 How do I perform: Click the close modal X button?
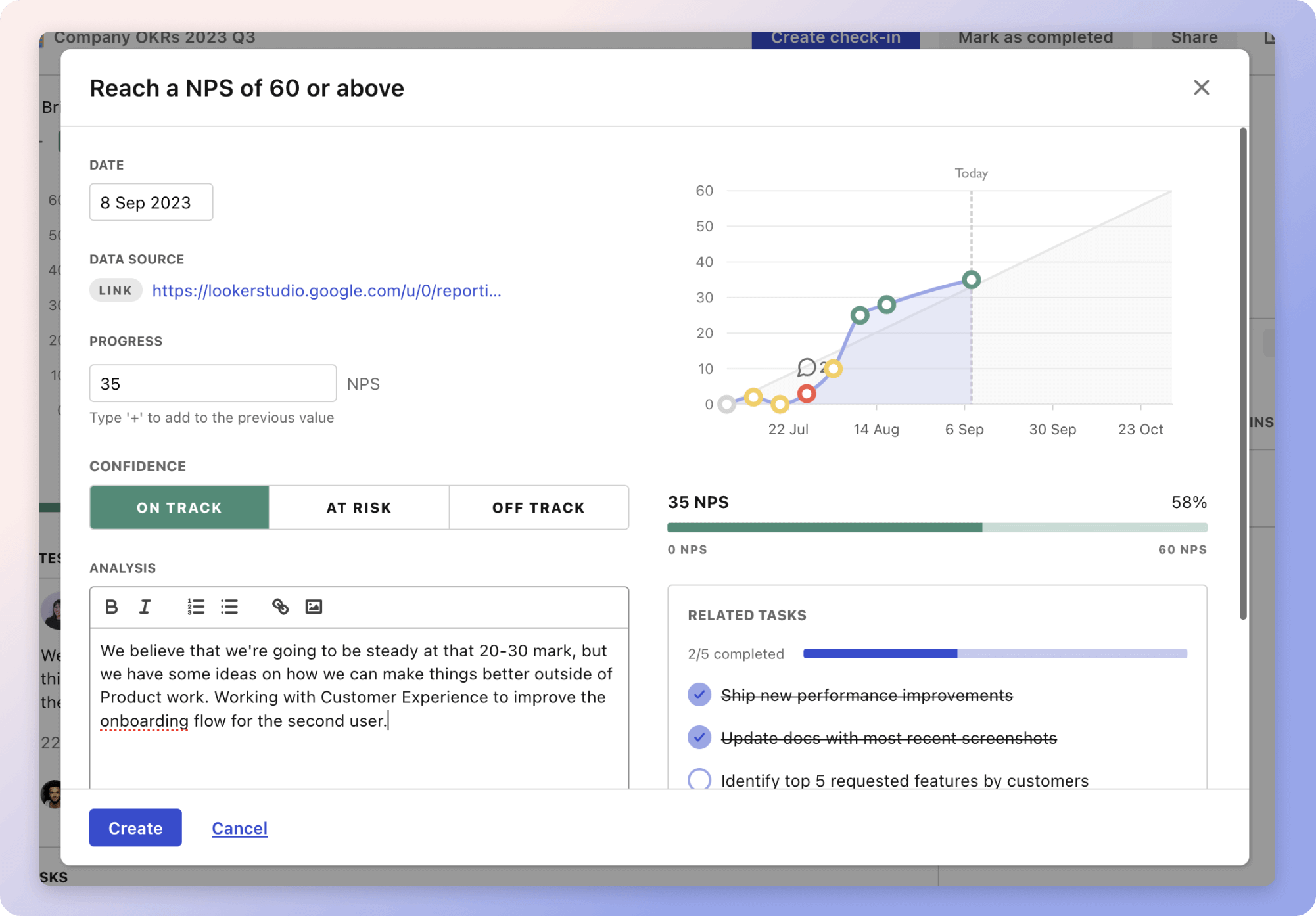click(x=1201, y=87)
